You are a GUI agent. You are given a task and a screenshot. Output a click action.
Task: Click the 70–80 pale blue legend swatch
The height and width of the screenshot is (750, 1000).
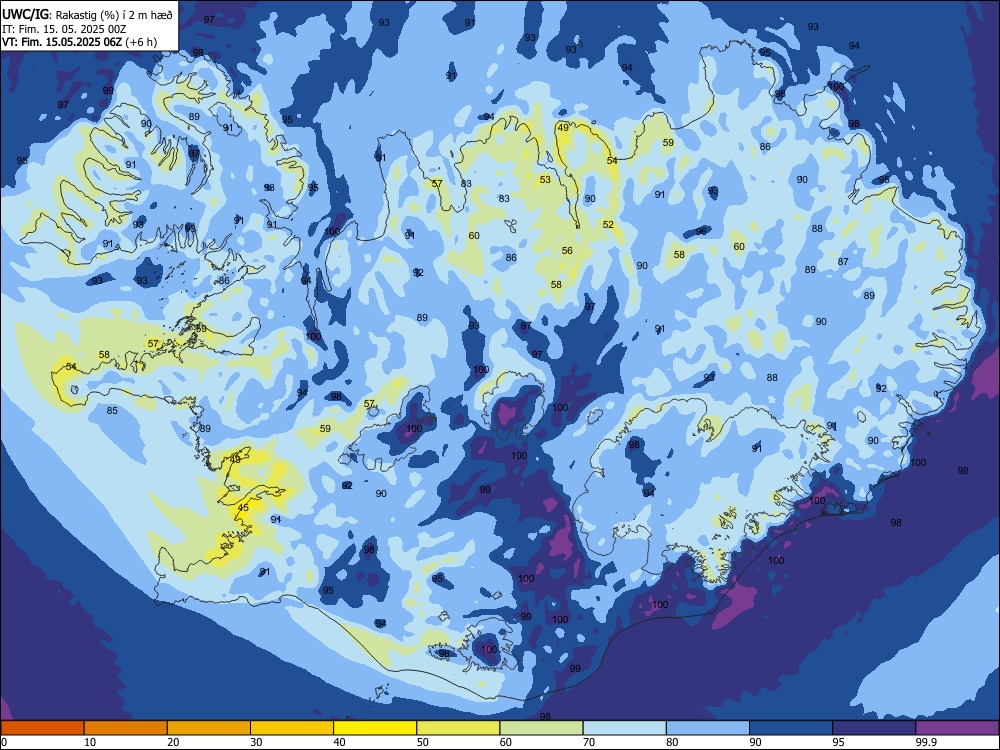pyautogui.click(x=624, y=728)
